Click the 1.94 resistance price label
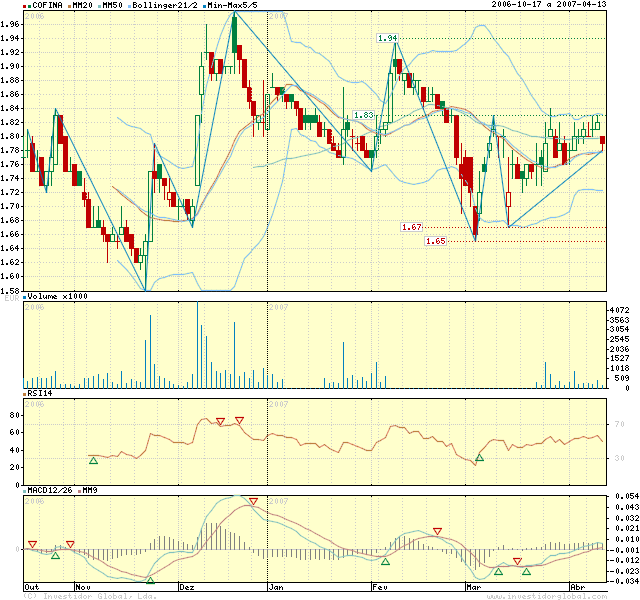This screenshot has width=640, height=600. click(387, 38)
